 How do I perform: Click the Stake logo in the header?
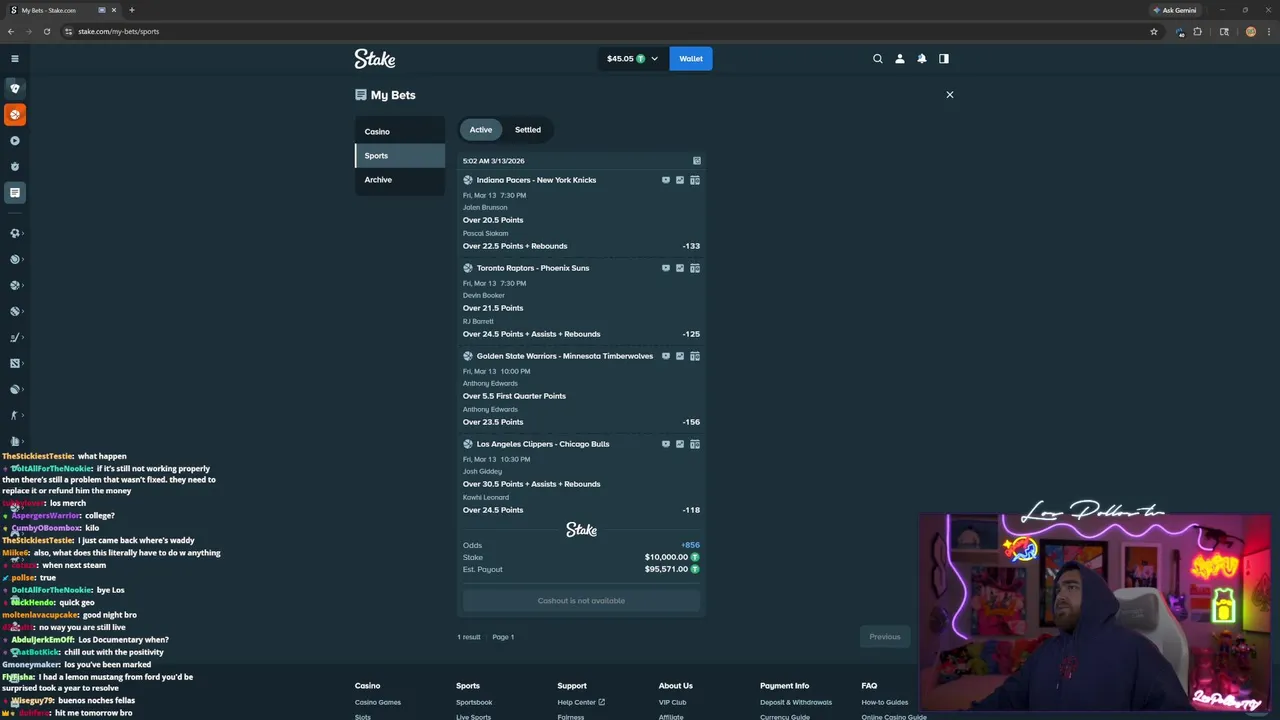click(x=375, y=59)
